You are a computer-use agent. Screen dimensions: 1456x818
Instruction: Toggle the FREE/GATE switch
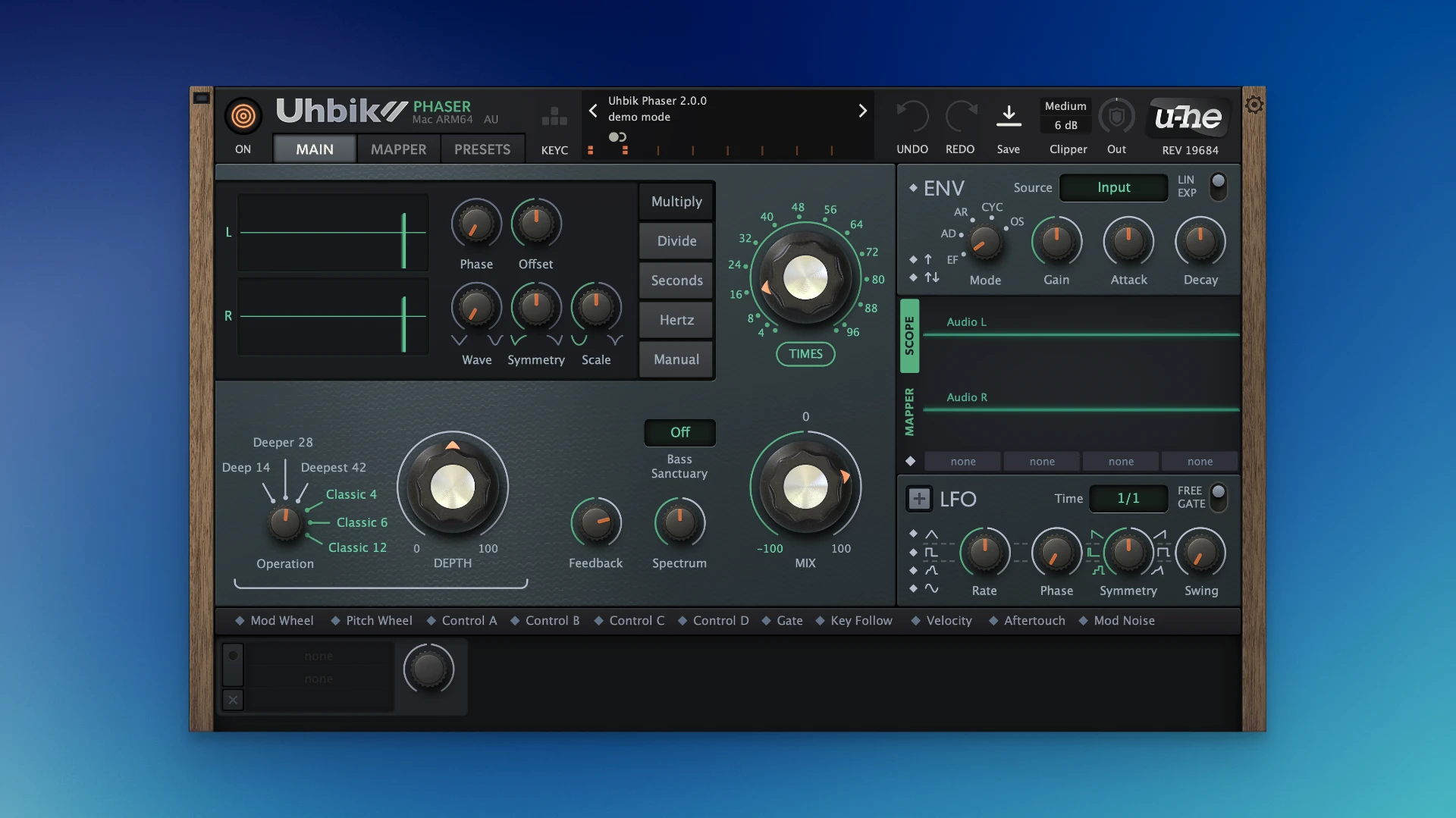click(x=1218, y=497)
